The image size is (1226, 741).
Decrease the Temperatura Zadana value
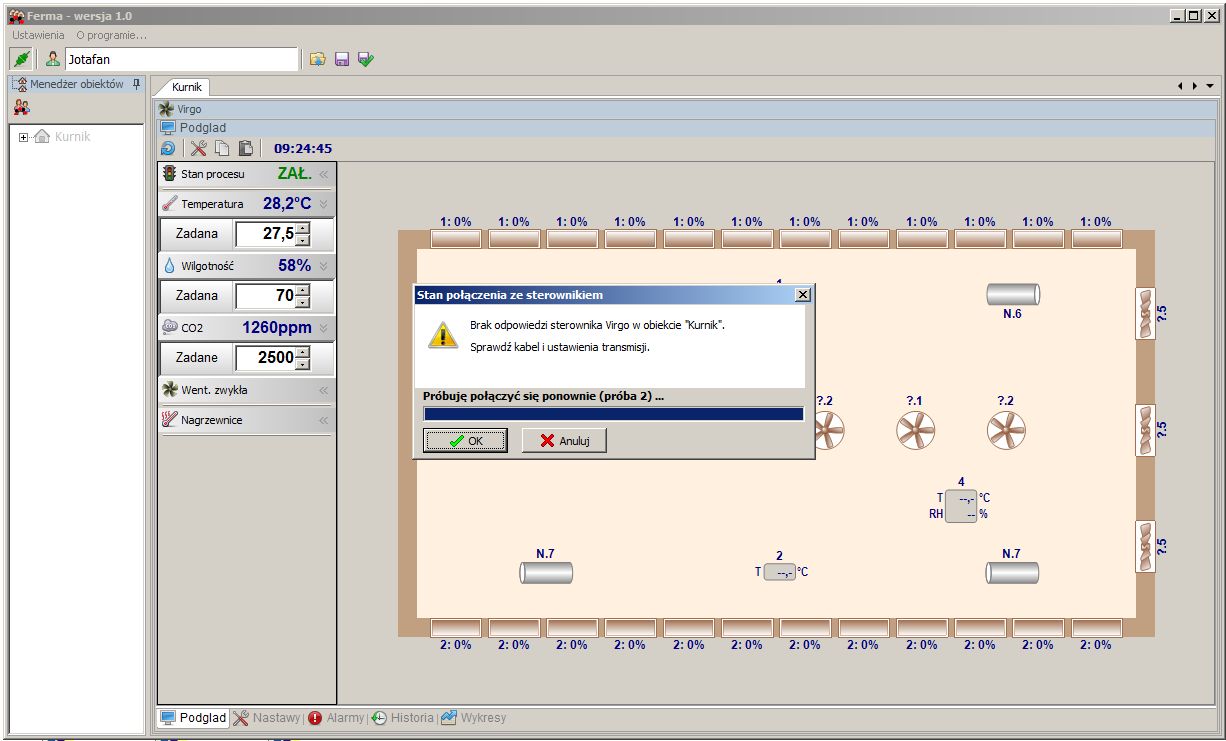tap(303, 241)
